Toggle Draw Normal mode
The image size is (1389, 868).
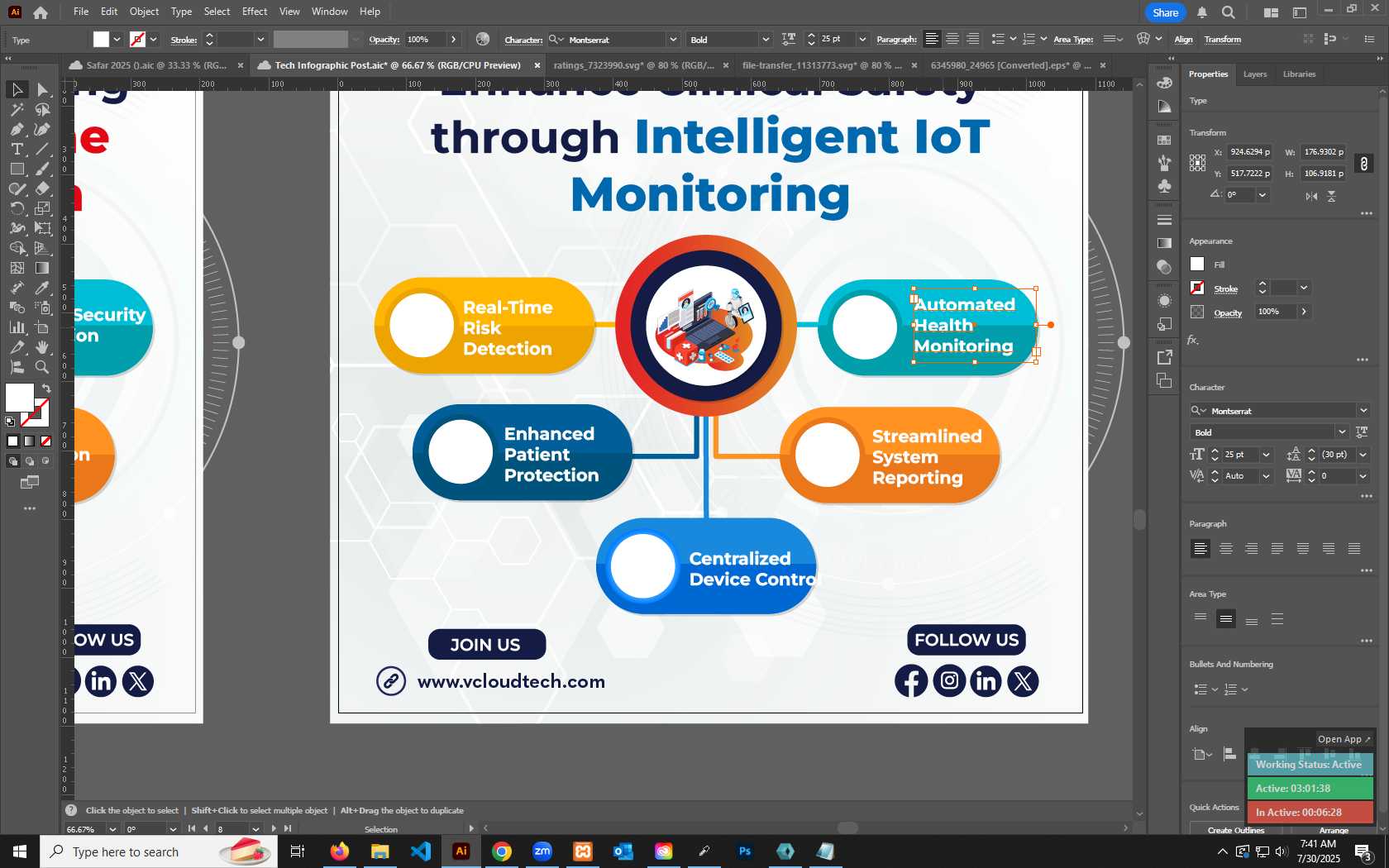[13, 461]
